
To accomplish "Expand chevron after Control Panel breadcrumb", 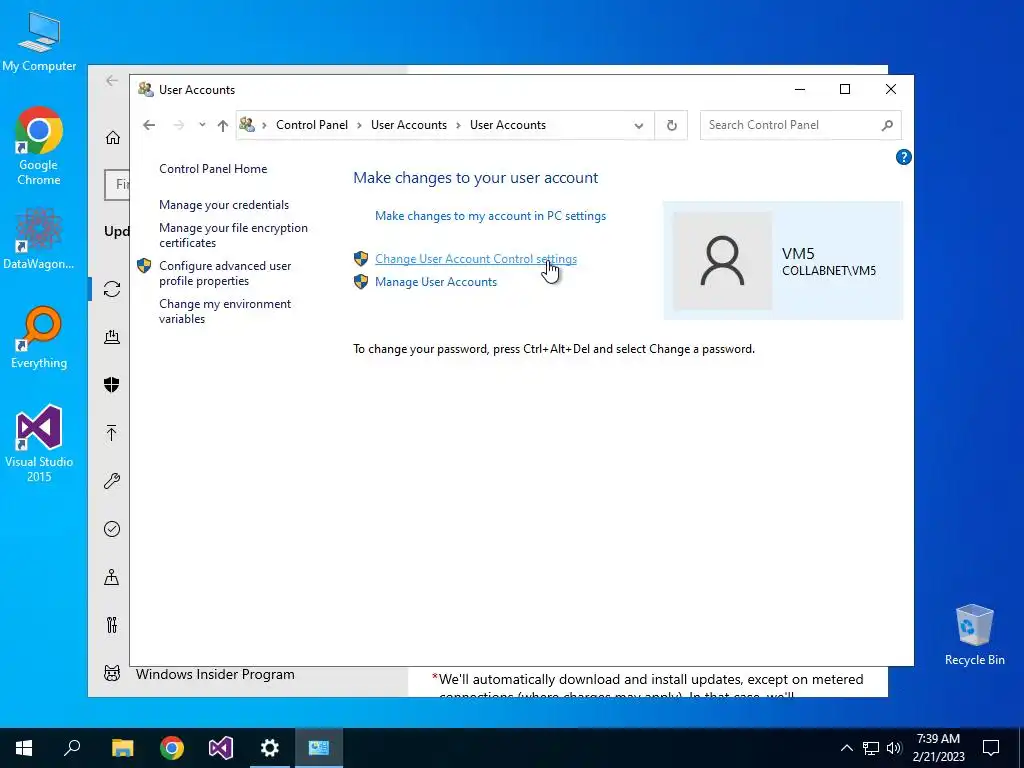I will click(x=359, y=125).
